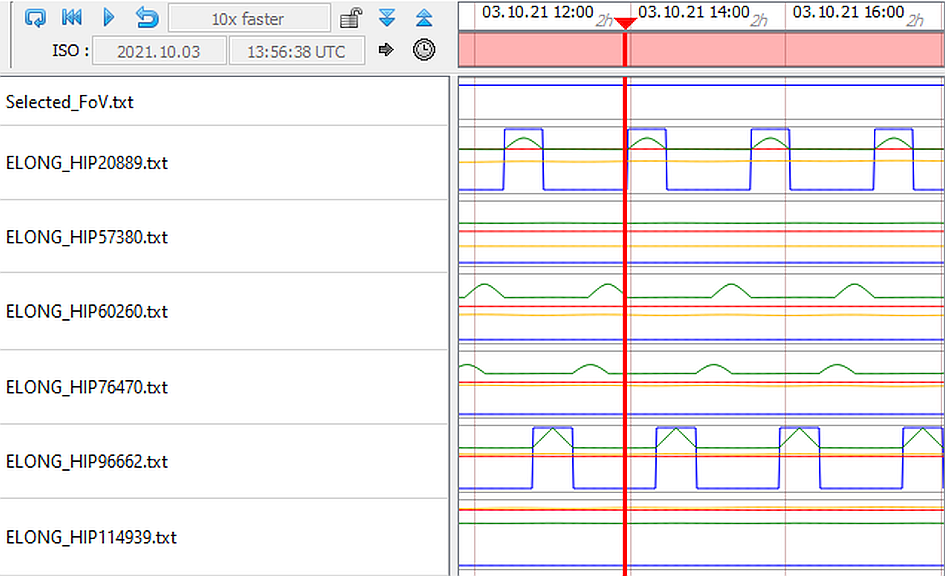The width and height of the screenshot is (945, 576).
Task: Select the red triangle time cursor marker
Action: tap(626, 23)
